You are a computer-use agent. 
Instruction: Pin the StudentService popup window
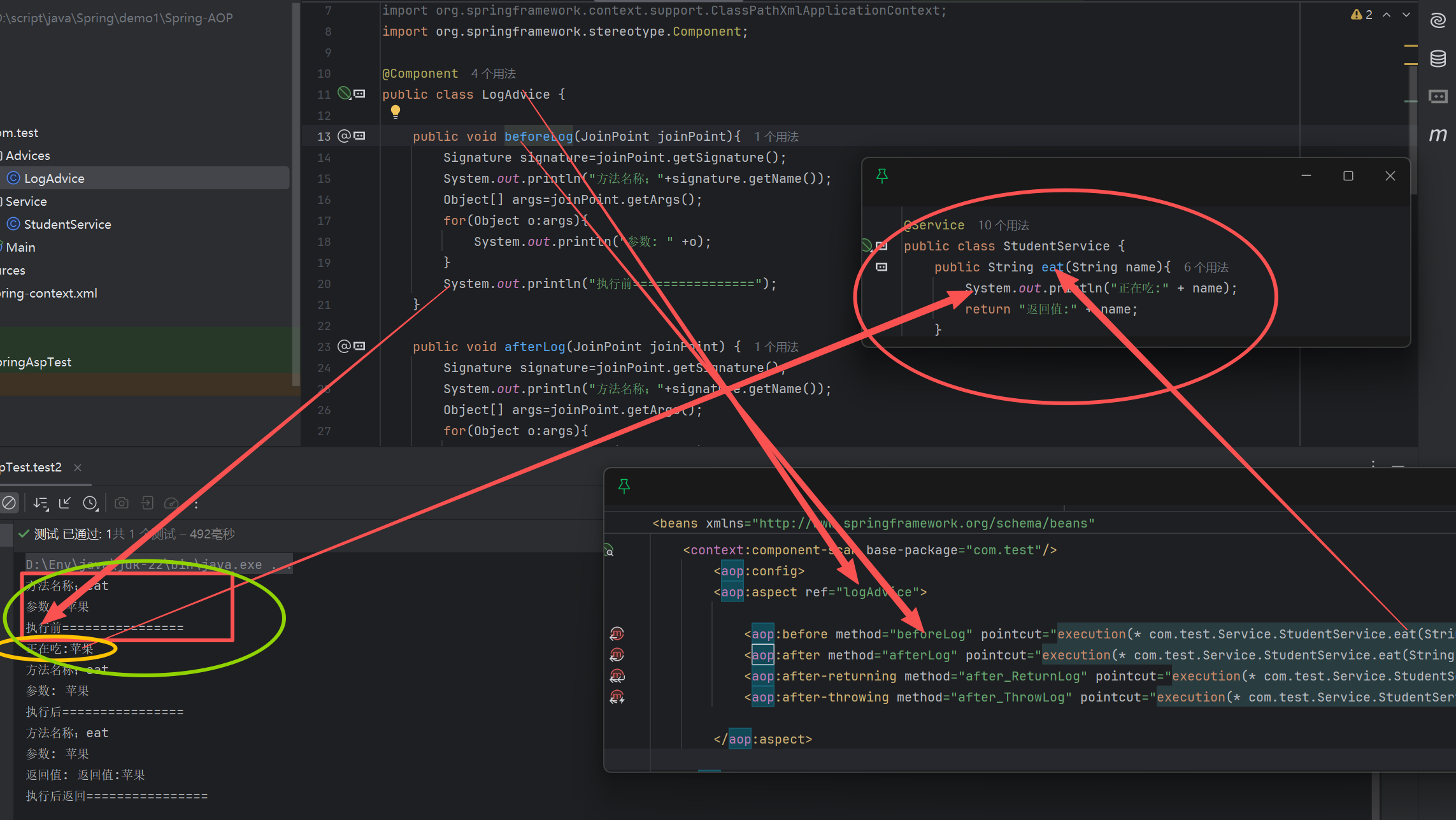click(881, 176)
